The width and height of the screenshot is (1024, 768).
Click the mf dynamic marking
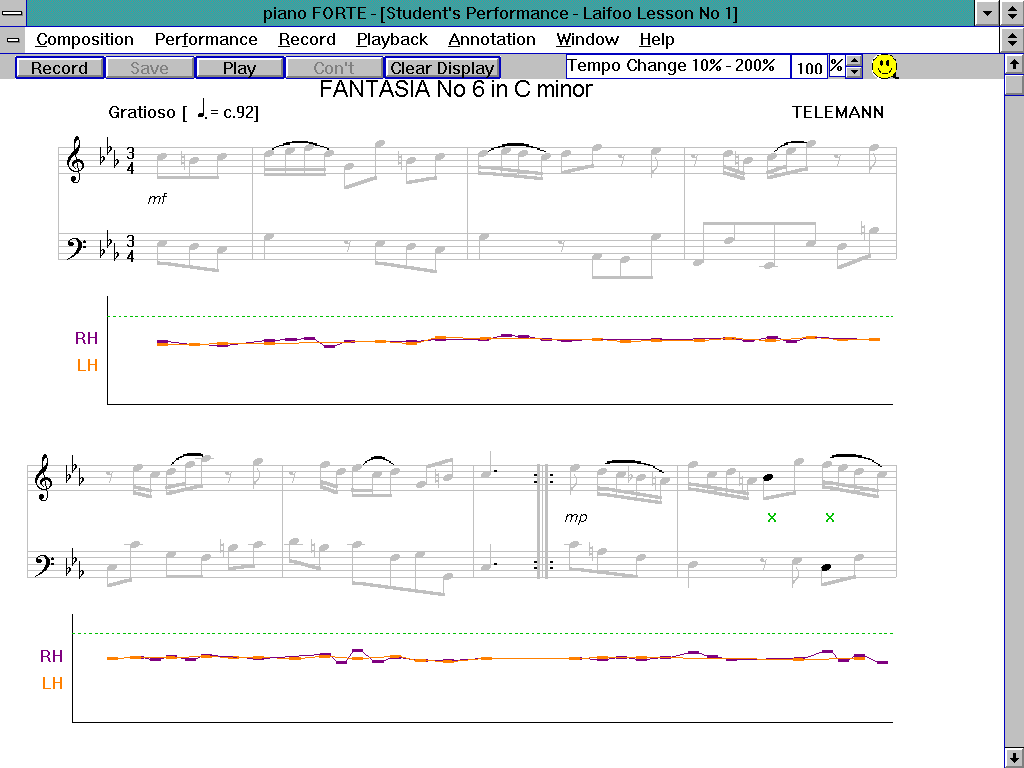pos(157,199)
